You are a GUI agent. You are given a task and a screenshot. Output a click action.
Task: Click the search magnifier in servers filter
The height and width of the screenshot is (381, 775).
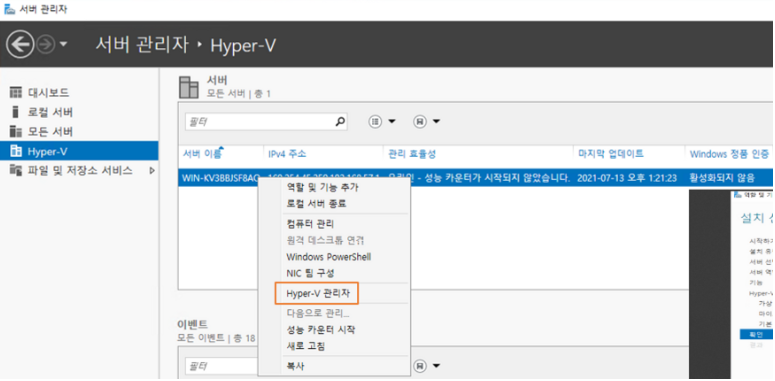340,121
